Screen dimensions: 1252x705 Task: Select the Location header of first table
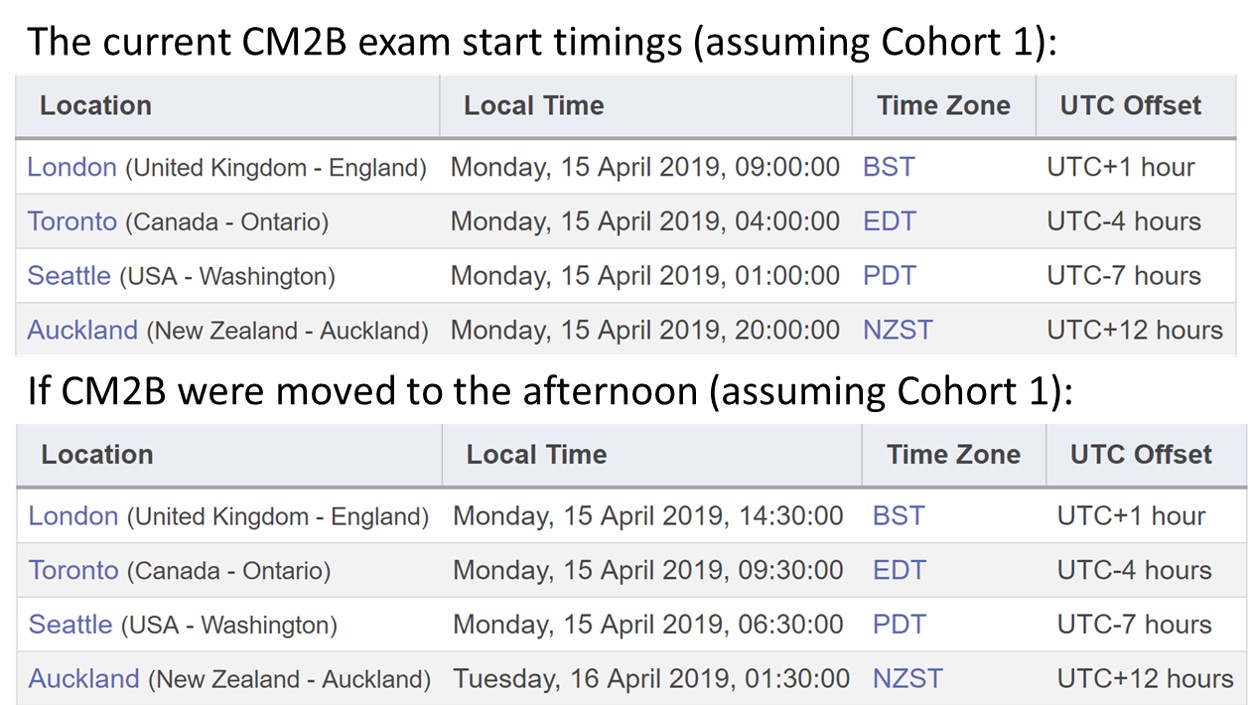(96, 106)
